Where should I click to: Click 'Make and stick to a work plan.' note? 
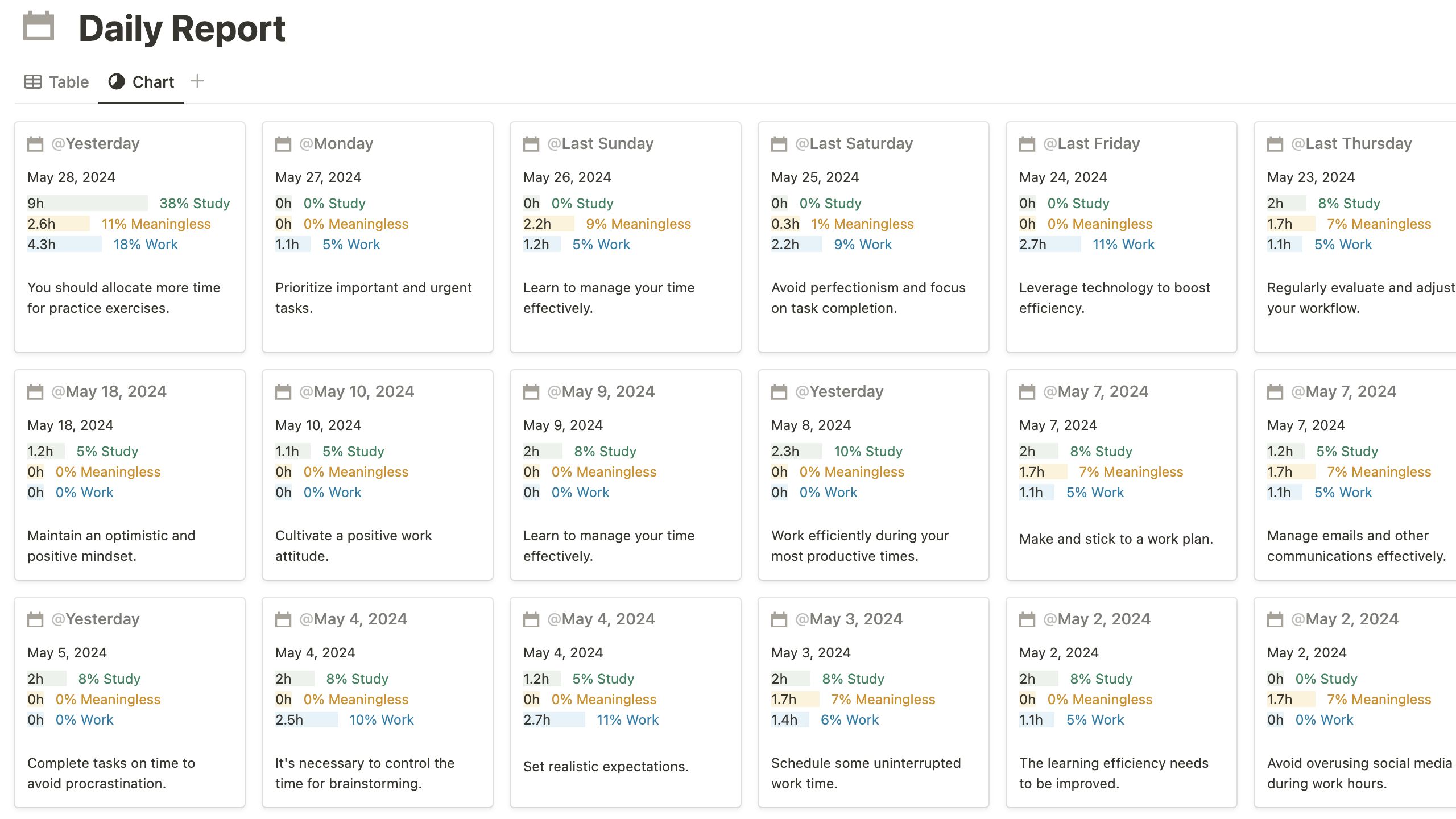point(1116,539)
